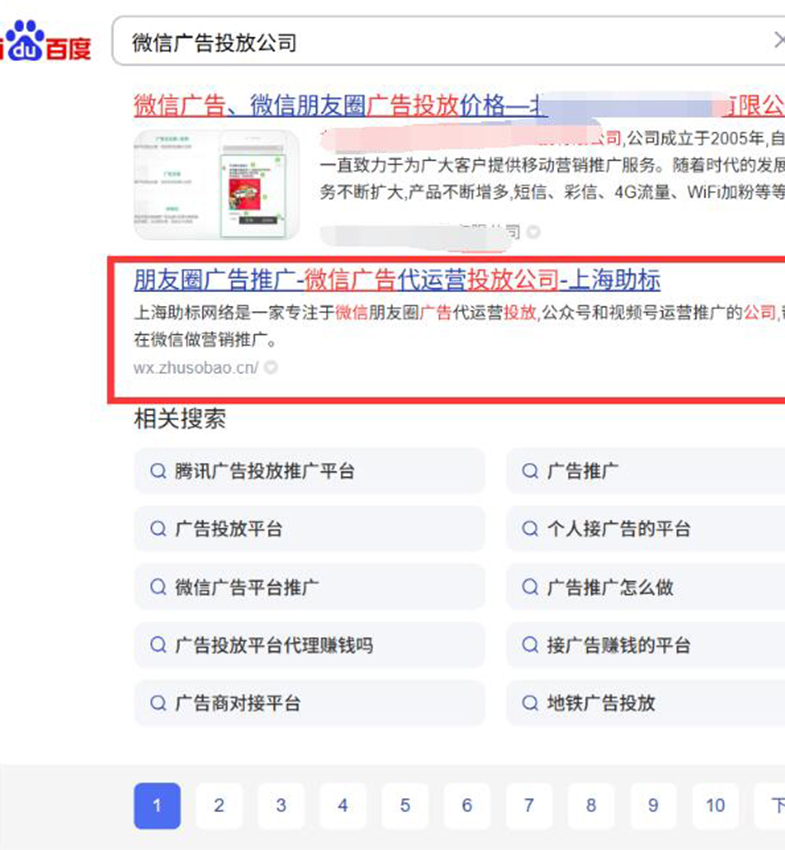Open the first result's ad thumbnail image
This screenshot has width=785, height=850.
216,185
